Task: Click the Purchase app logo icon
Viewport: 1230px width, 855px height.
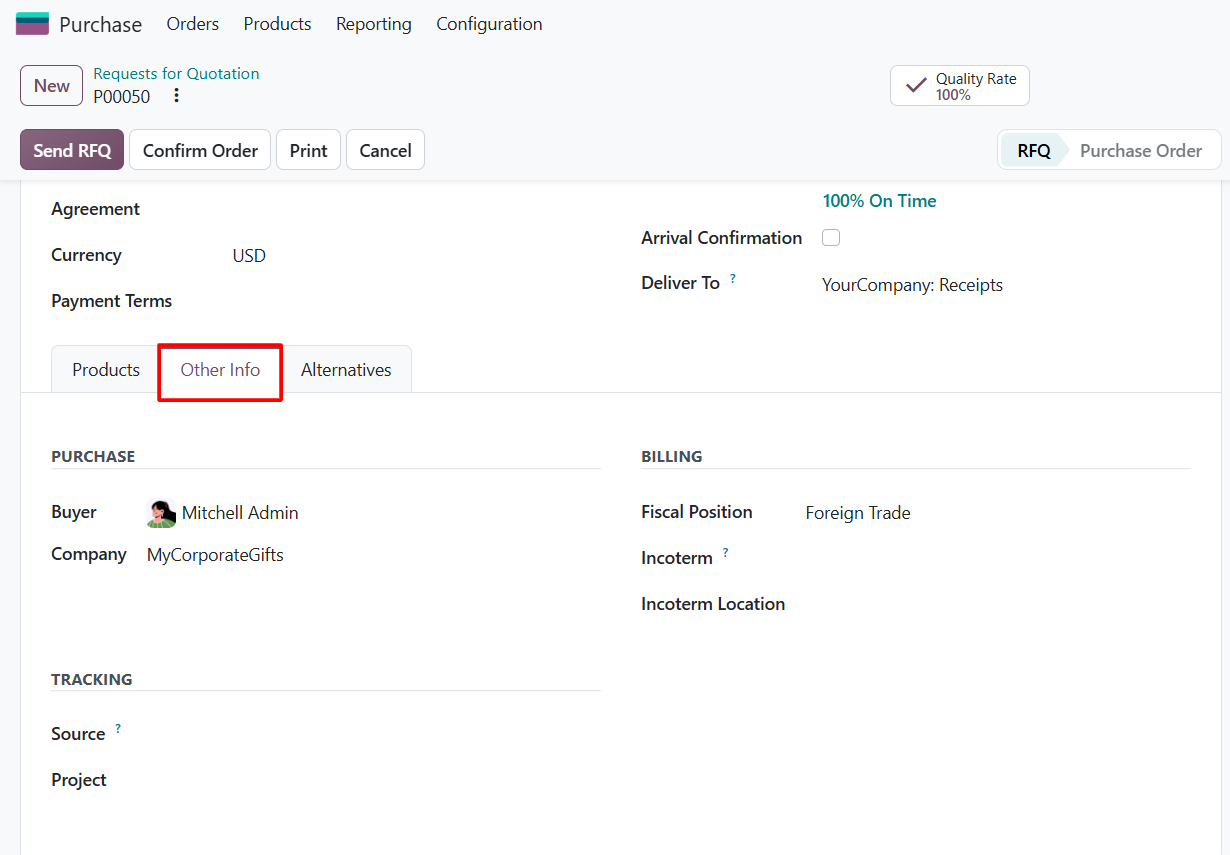Action: click(x=32, y=24)
